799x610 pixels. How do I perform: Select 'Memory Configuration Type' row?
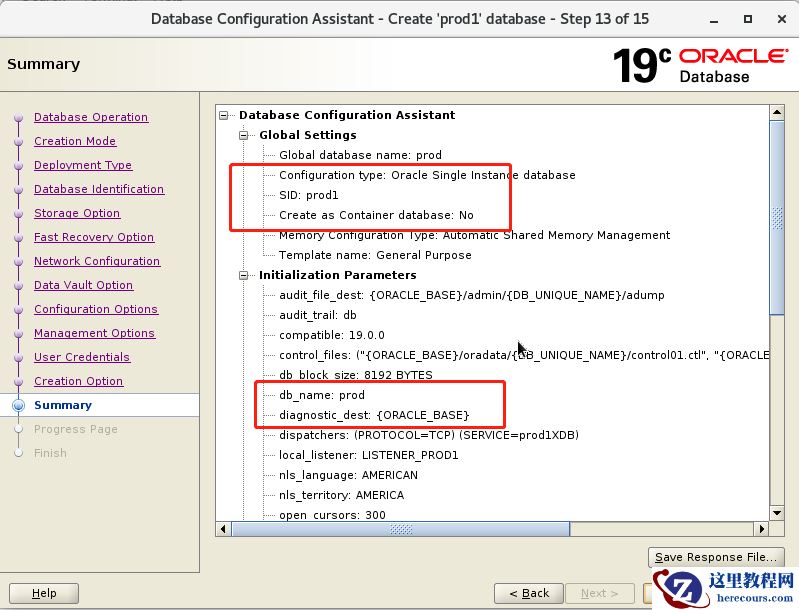click(474, 235)
